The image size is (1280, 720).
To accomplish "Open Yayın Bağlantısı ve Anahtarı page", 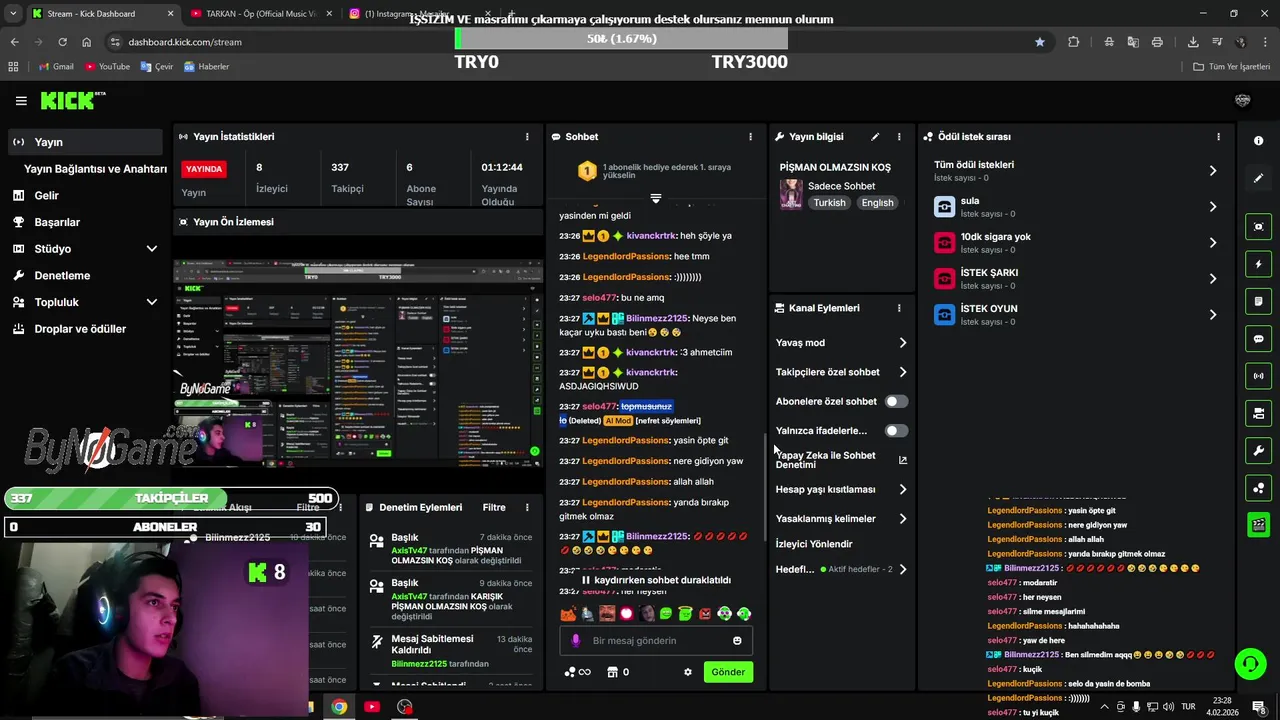I will pyautogui.click(x=95, y=169).
